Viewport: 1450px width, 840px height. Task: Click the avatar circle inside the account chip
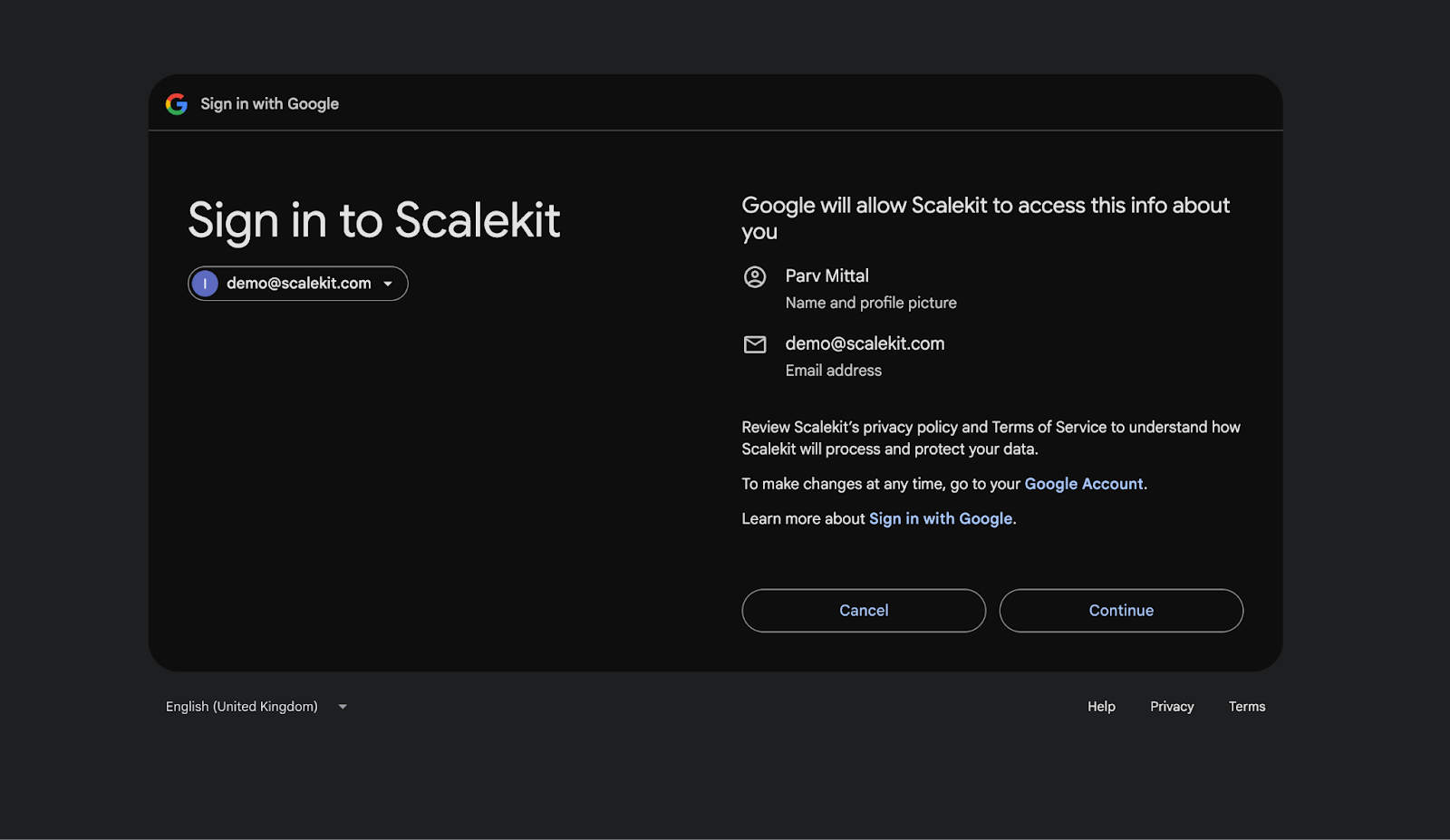[x=205, y=283]
